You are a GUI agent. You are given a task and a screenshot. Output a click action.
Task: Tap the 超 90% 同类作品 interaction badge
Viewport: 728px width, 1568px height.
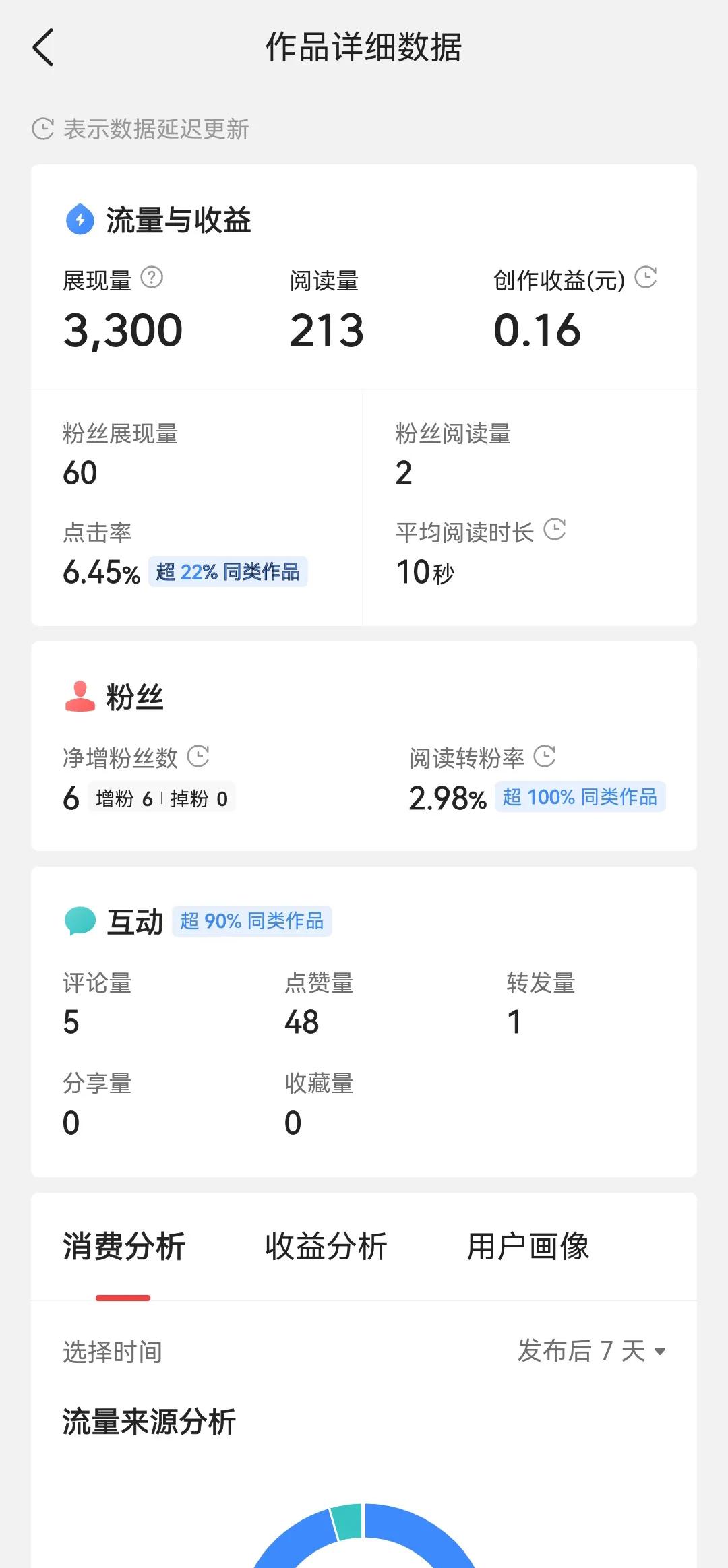252,920
